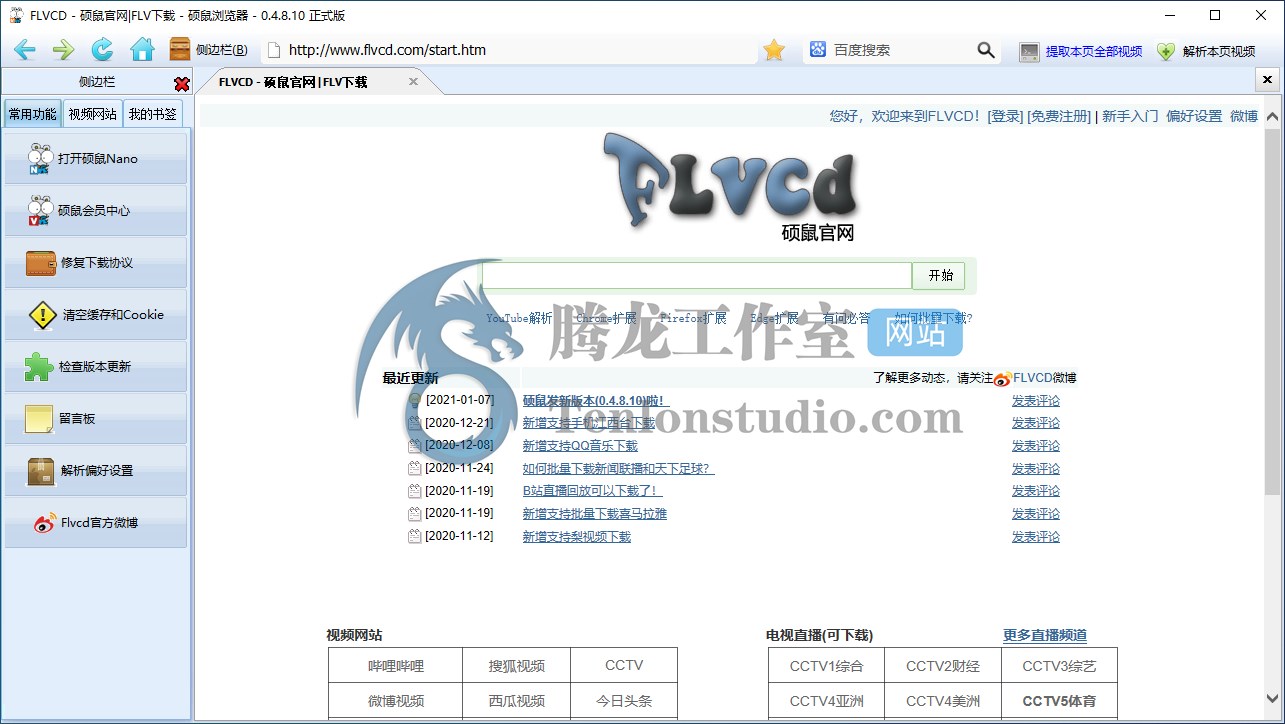The width and height of the screenshot is (1285, 724).
Task: Click the [登录] link
Action: [x=1005, y=116]
